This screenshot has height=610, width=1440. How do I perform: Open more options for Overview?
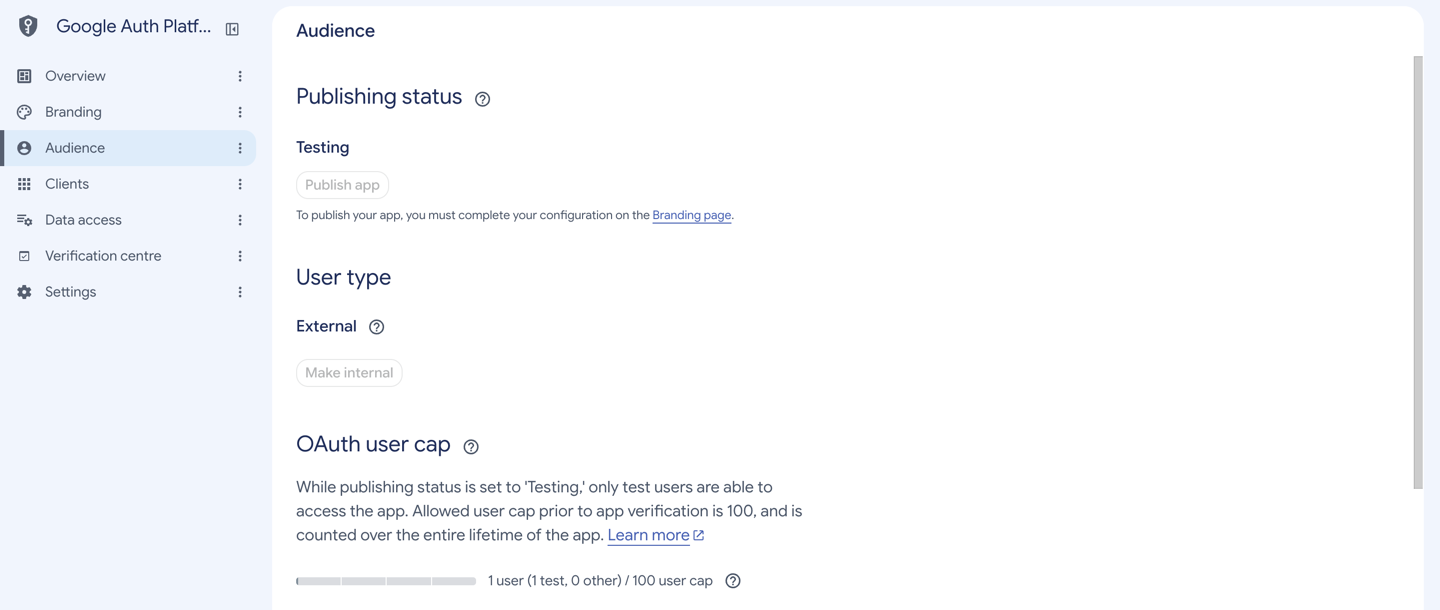(240, 76)
